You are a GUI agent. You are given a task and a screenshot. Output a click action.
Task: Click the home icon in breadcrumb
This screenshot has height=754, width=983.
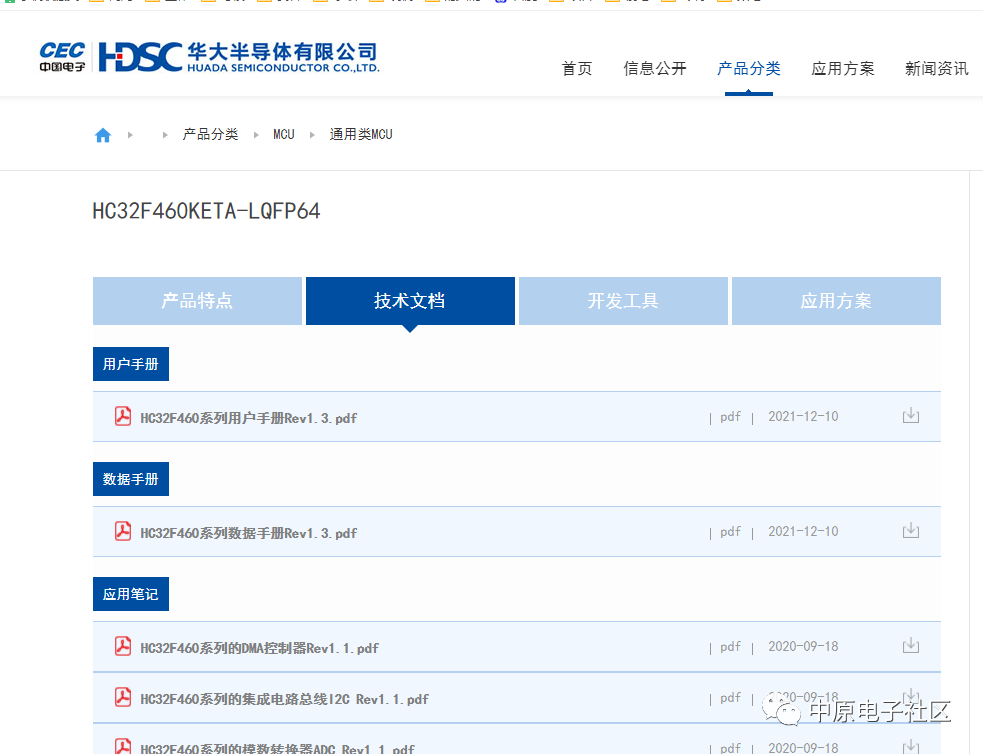tap(103, 135)
